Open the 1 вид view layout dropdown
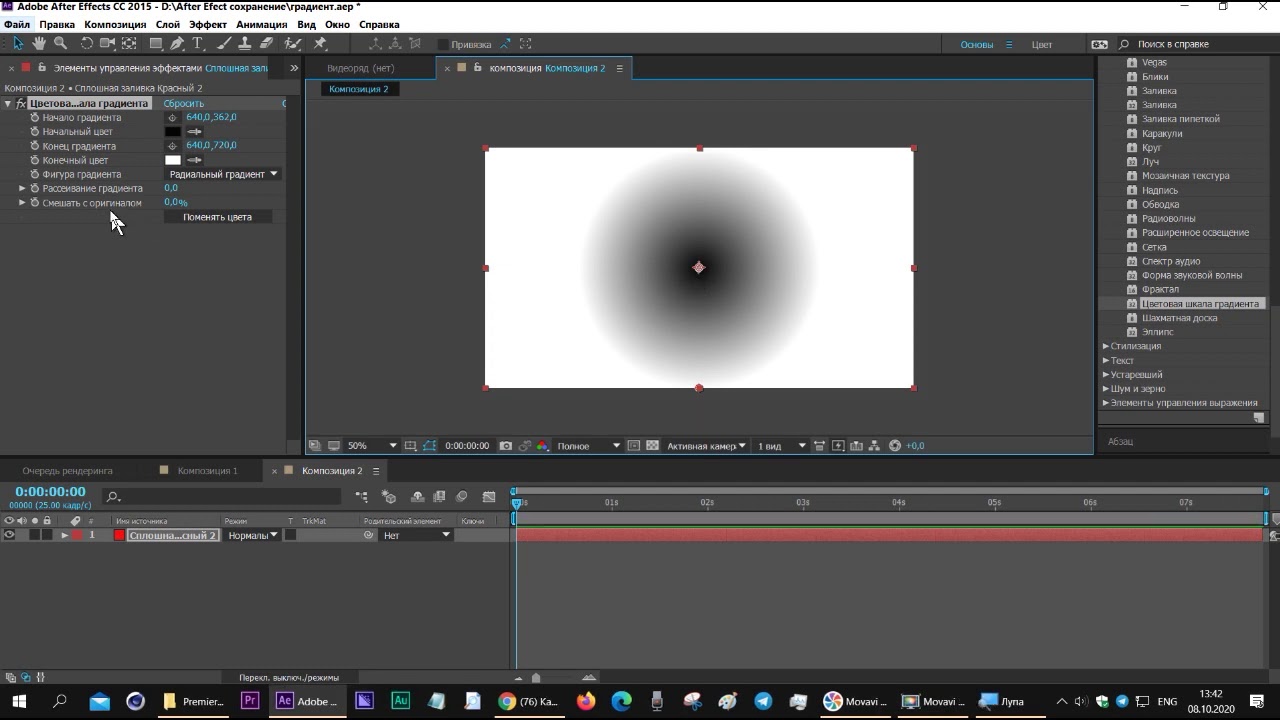 point(781,446)
